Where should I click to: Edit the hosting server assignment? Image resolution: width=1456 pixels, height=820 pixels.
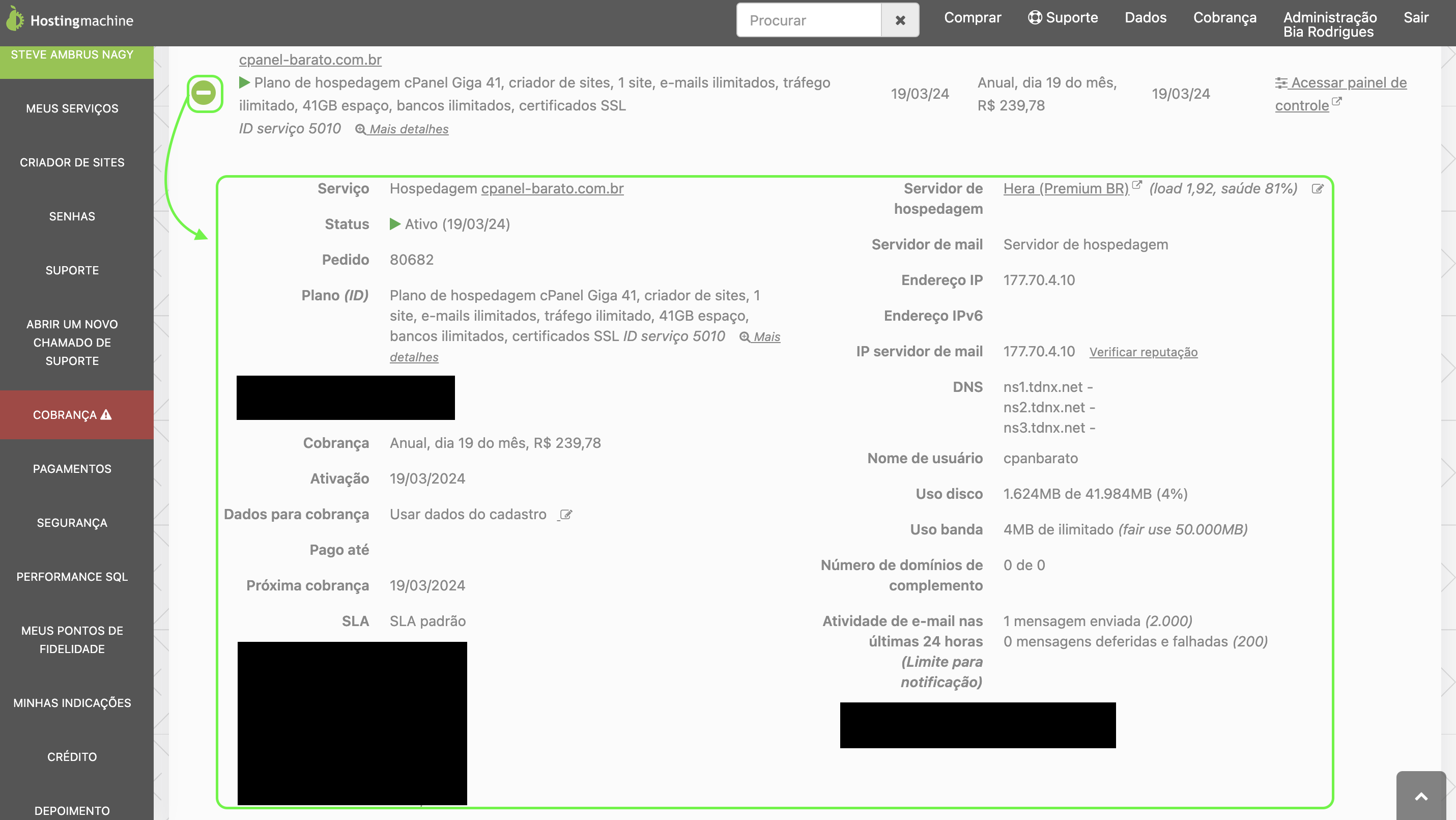point(1318,189)
